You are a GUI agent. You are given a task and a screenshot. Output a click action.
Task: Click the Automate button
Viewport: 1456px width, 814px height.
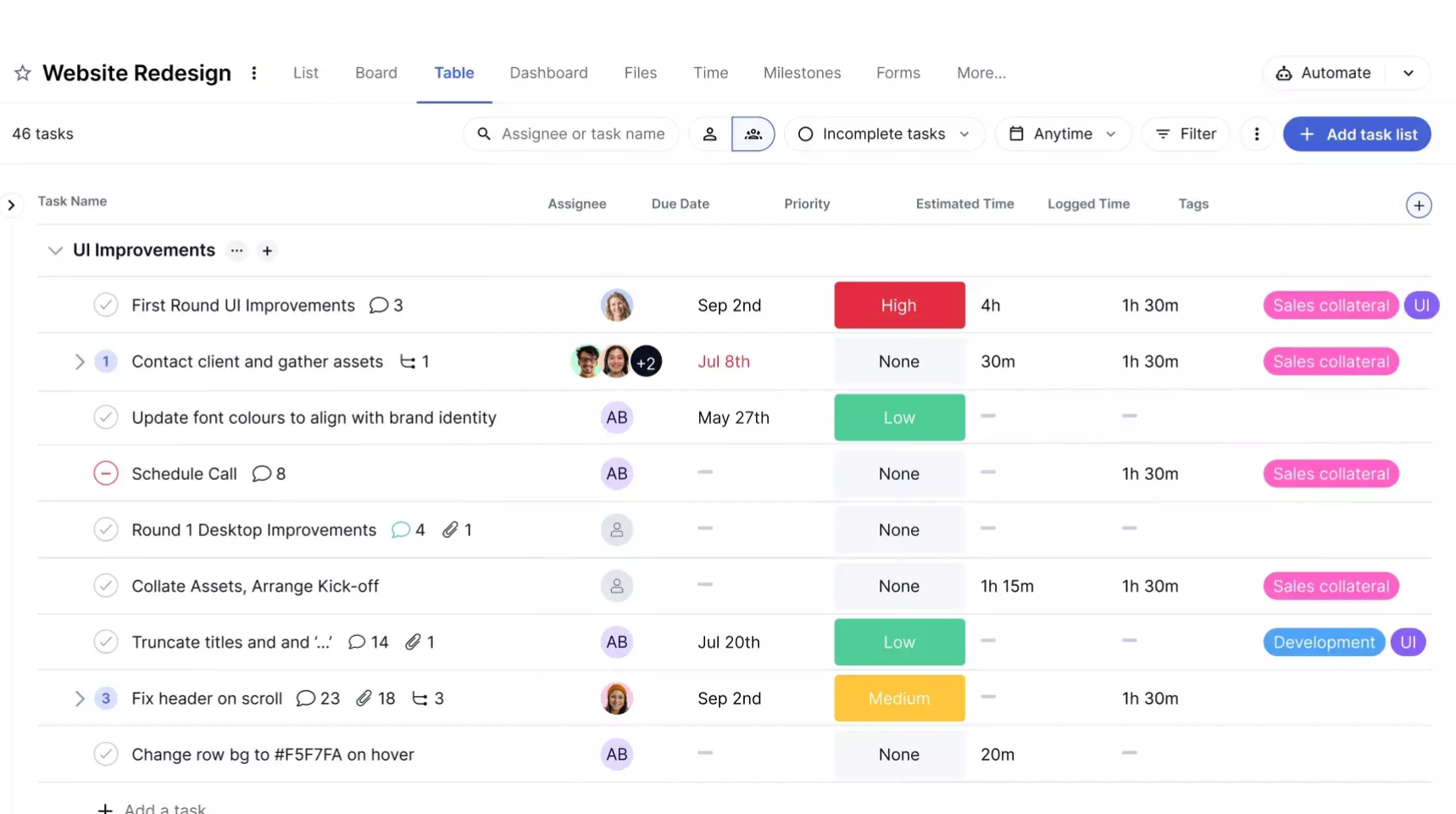click(x=1324, y=73)
